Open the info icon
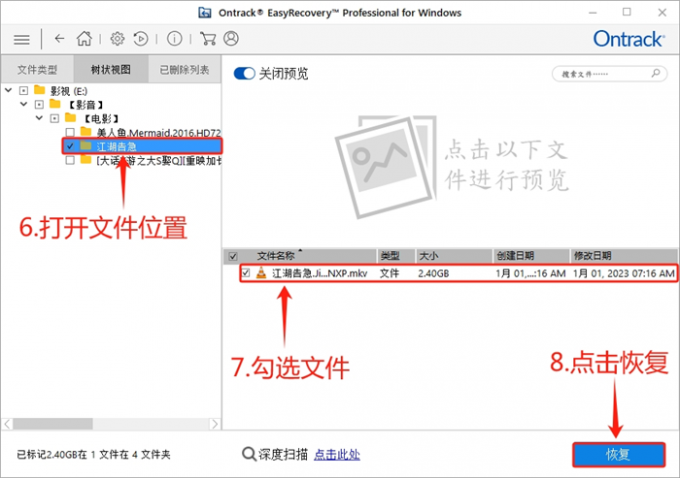 coord(174,39)
